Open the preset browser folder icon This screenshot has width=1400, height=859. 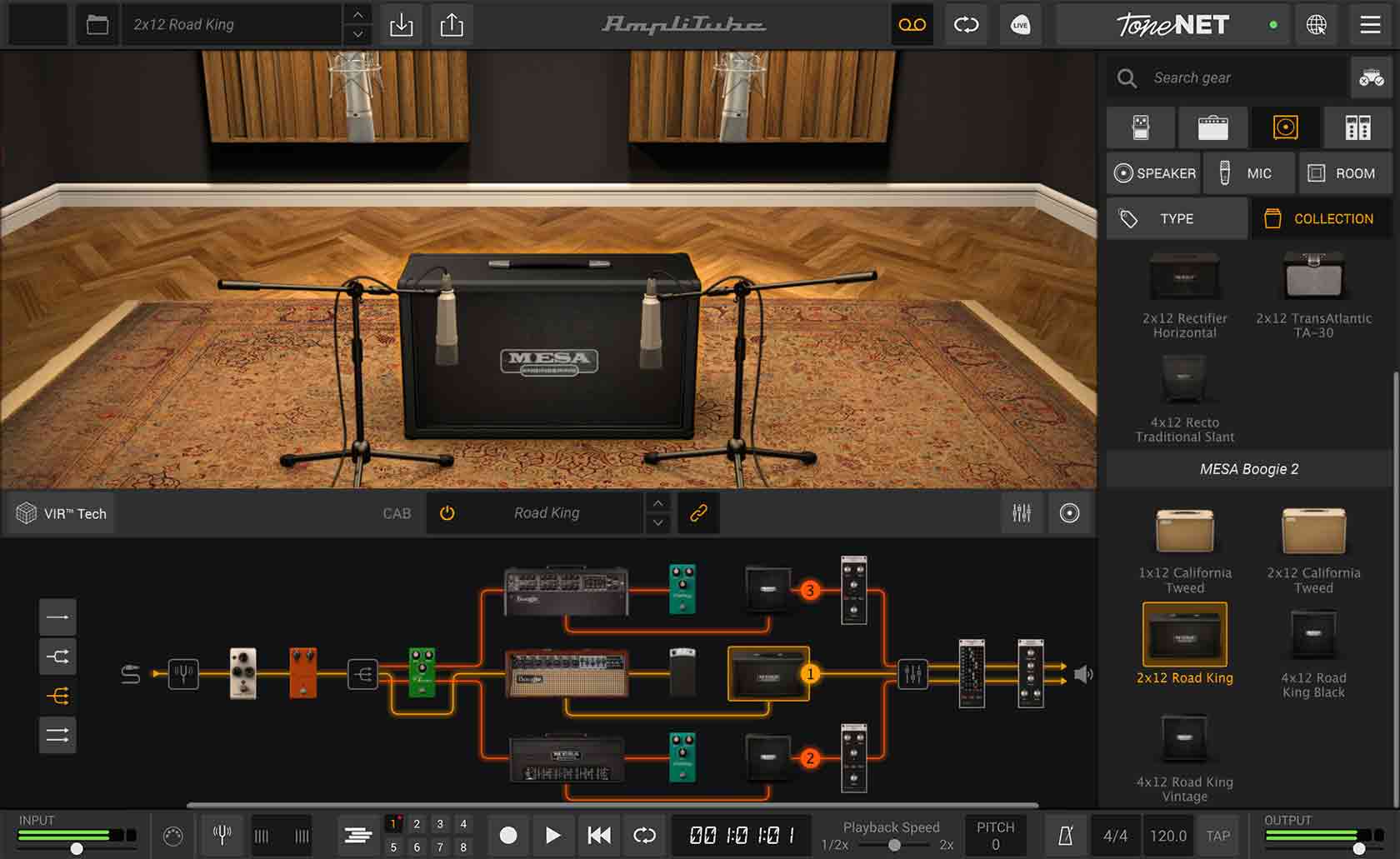point(97,25)
